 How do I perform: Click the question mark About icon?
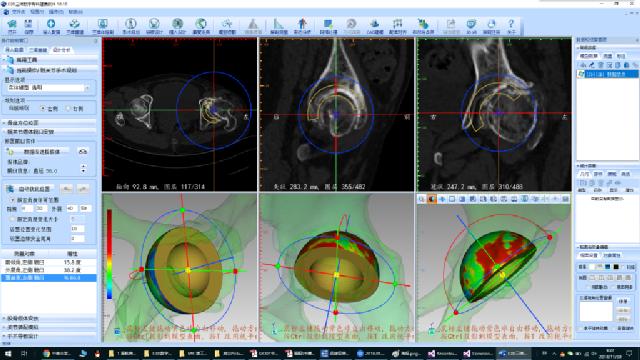pyautogui.click(x=511, y=26)
